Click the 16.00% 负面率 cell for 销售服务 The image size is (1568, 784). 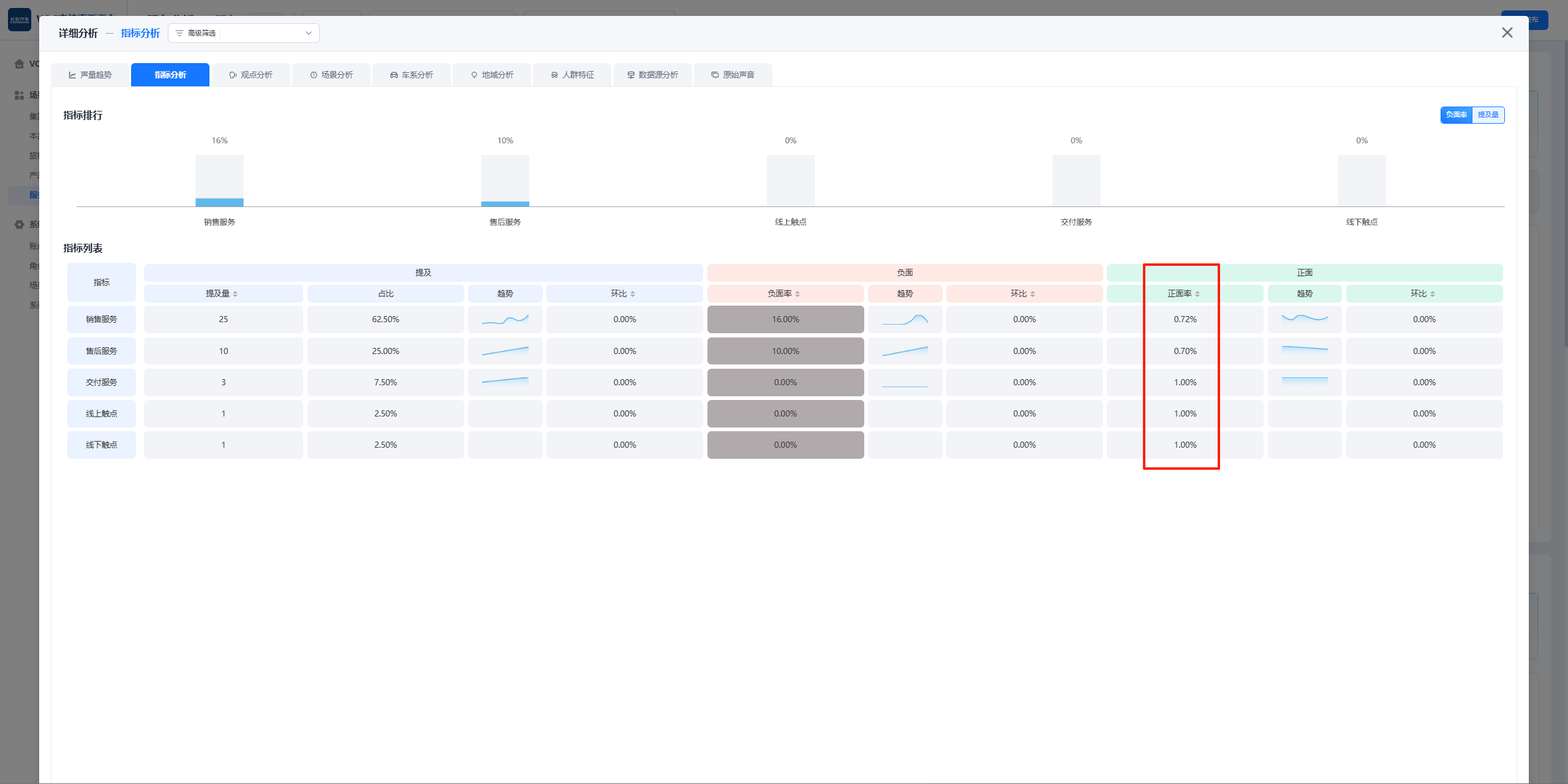pyautogui.click(x=785, y=319)
